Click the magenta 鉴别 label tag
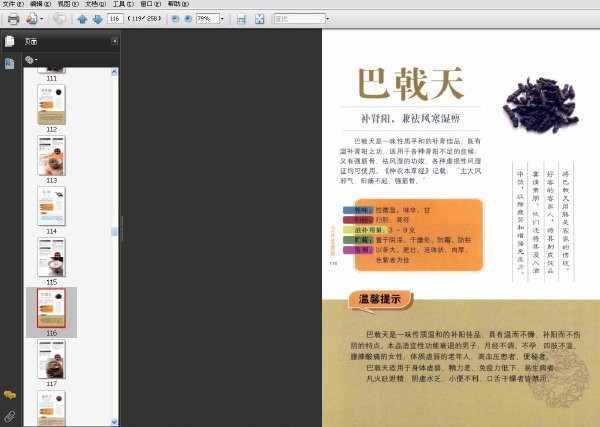Image resolution: width=600 pixels, height=427 pixels. tap(358, 250)
